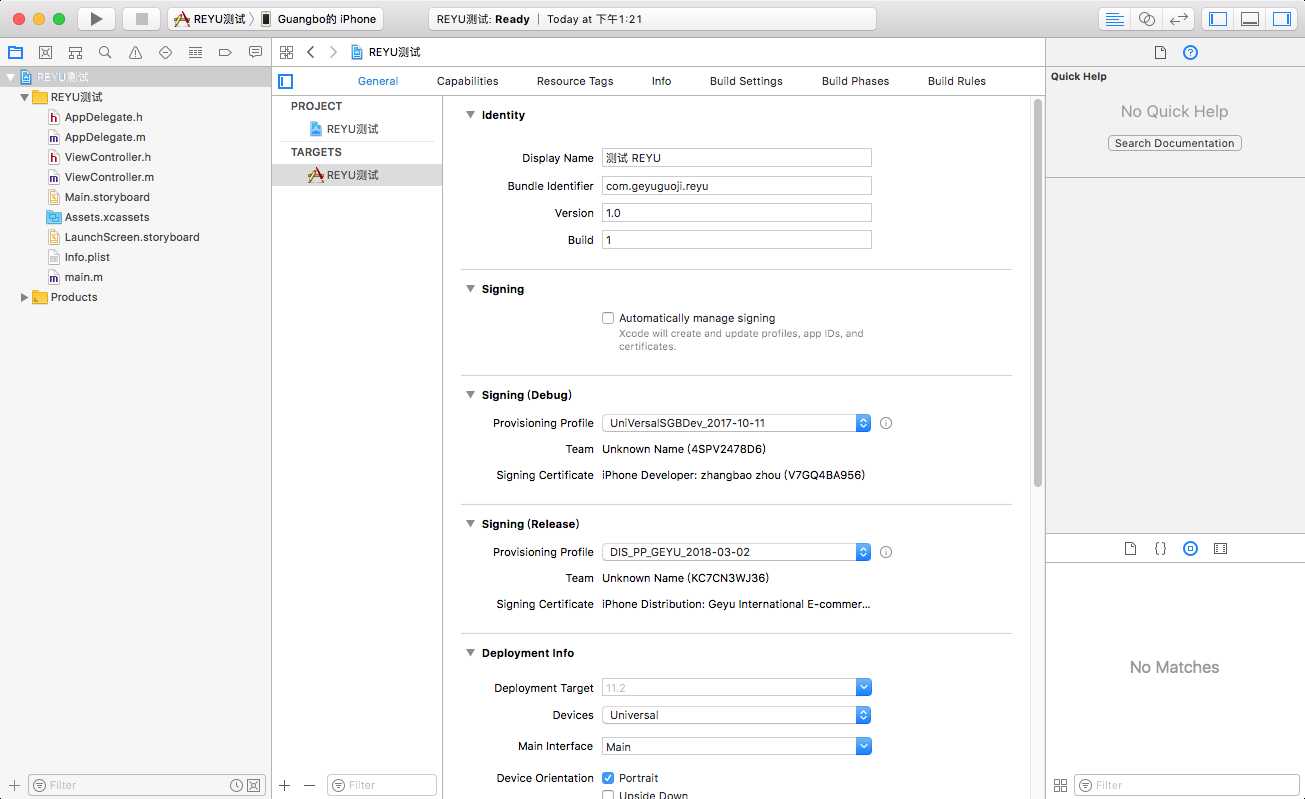Toggle the Utilities panel visibility
The height and width of the screenshot is (799, 1305).
click(1281, 19)
